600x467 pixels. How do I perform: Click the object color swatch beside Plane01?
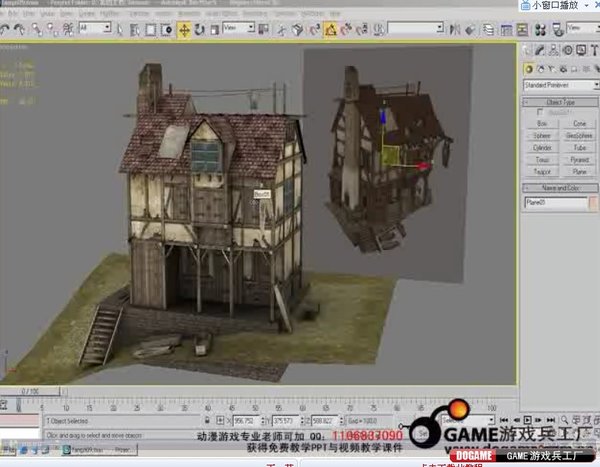click(x=594, y=202)
